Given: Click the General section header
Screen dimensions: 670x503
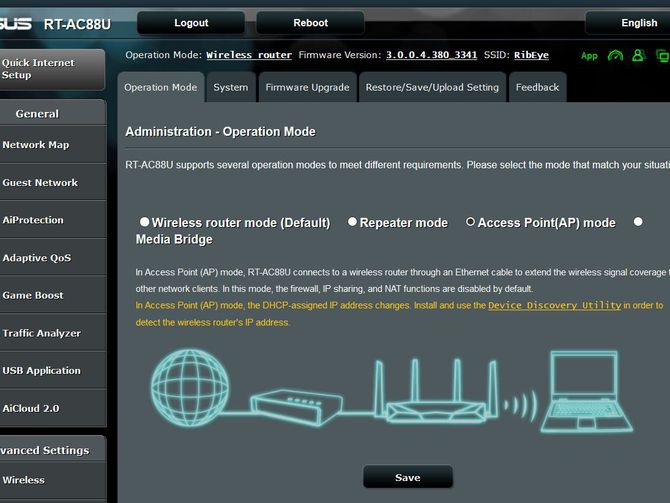Looking at the screenshot, I should pos(52,113).
